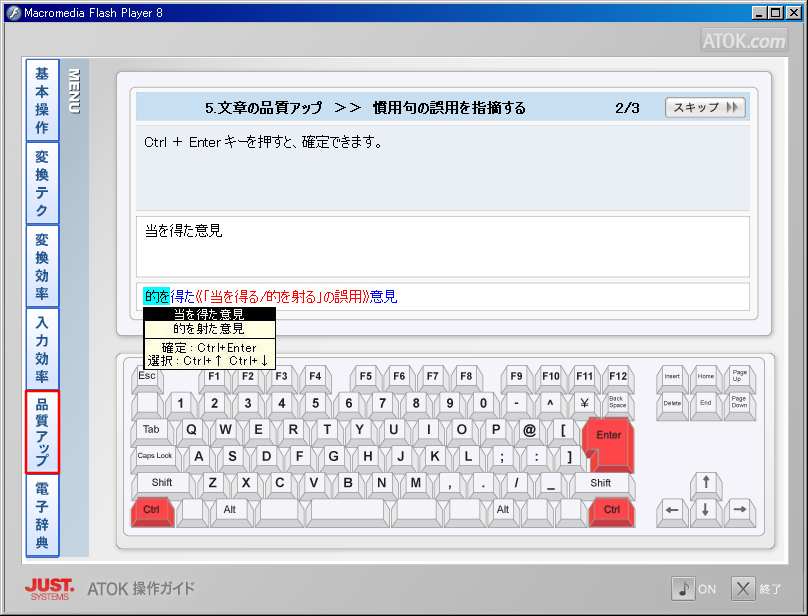Click the left Shift key
This screenshot has height=616, width=808.
[163, 485]
